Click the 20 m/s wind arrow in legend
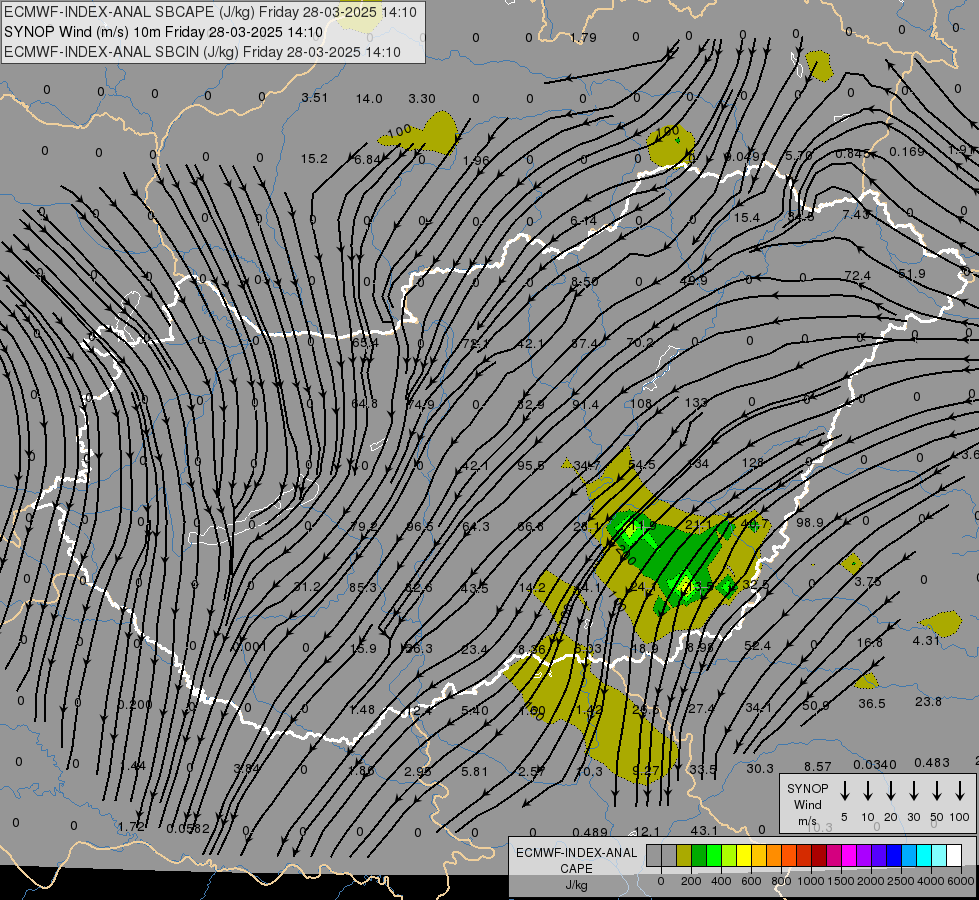 coord(890,790)
